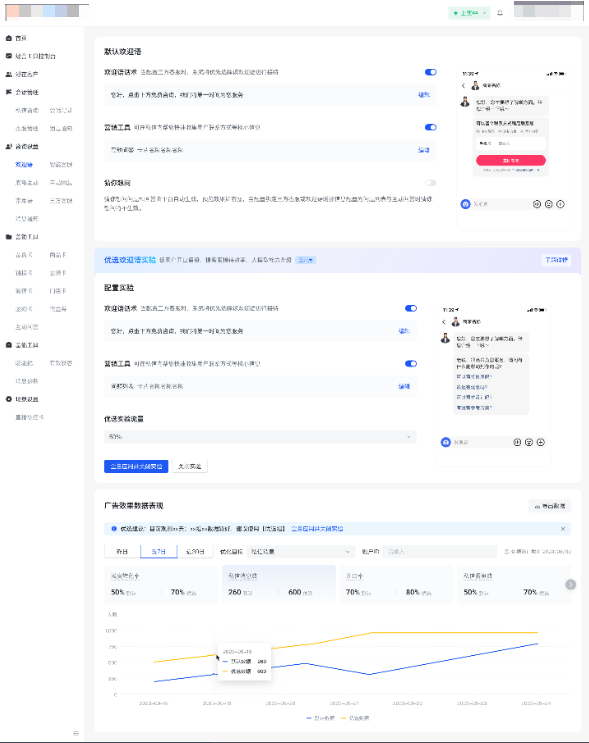Select the 近30日 date range tab
Viewport: 589px width, 743px height.
point(195,552)
